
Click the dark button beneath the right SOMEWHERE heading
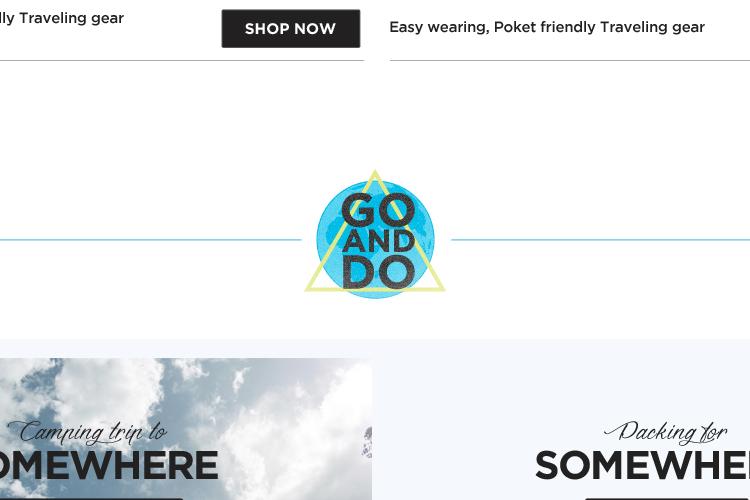pyautogui.click(x=667, y=499)
